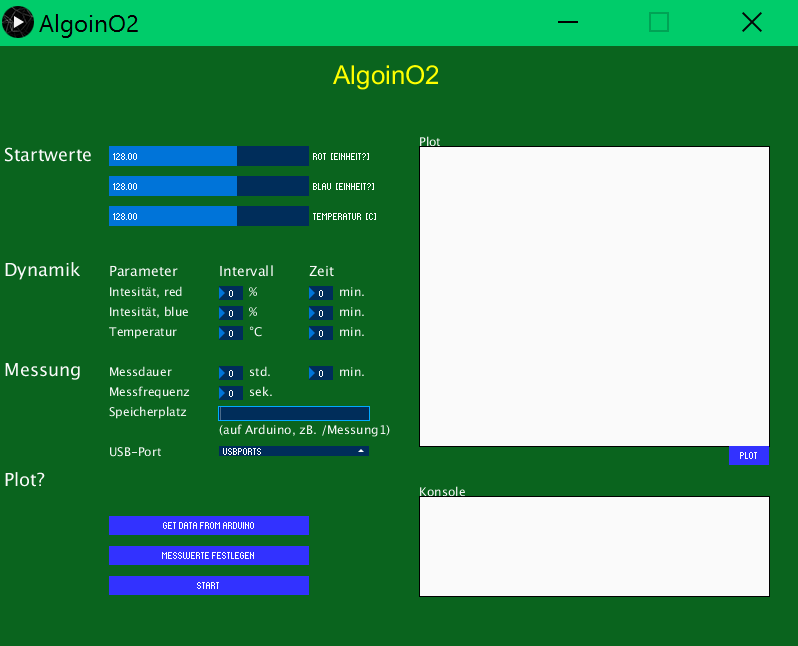Adjust the ROT [EINHEIT?] slider

point(209,156)
